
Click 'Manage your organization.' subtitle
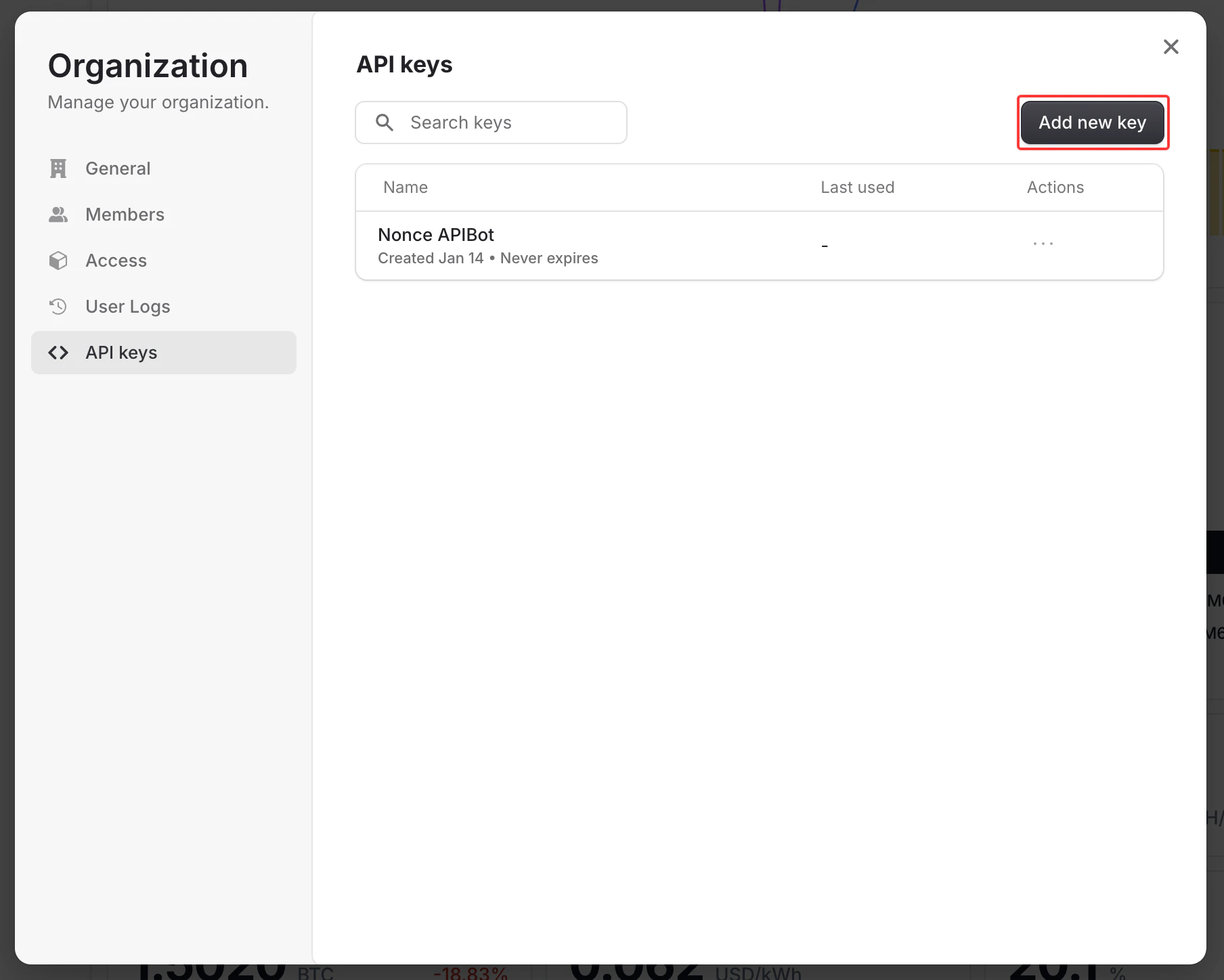pos(158,102)
